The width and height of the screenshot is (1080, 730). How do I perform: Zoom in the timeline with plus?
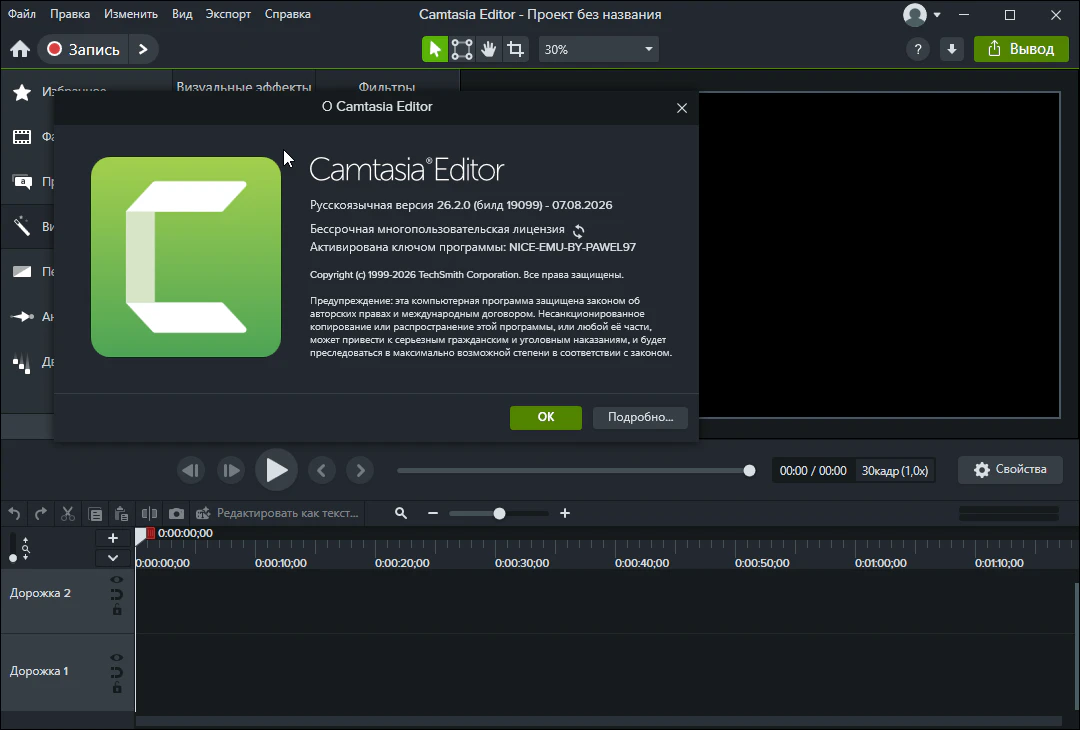[x=565, y=513]
